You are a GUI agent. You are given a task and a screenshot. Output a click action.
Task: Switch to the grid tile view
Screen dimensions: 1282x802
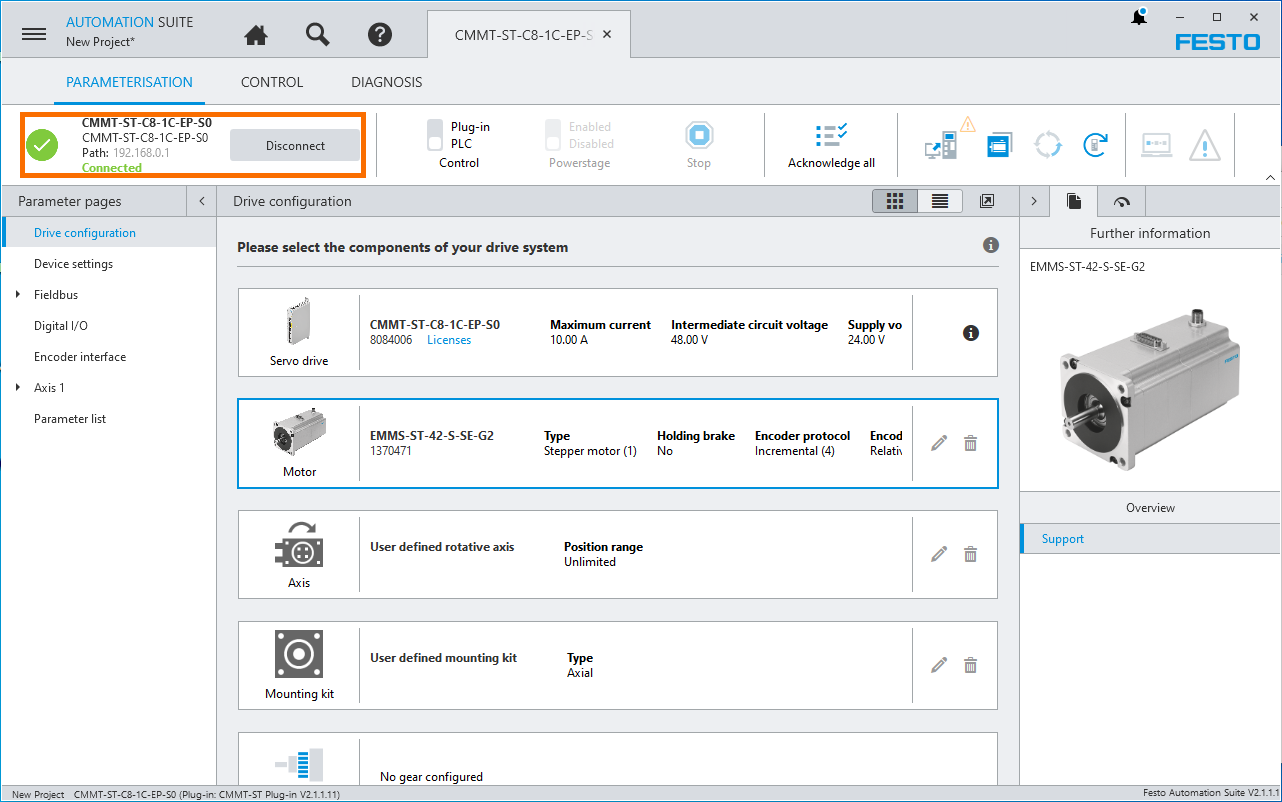pyautogui.click(x=895, y=201)
